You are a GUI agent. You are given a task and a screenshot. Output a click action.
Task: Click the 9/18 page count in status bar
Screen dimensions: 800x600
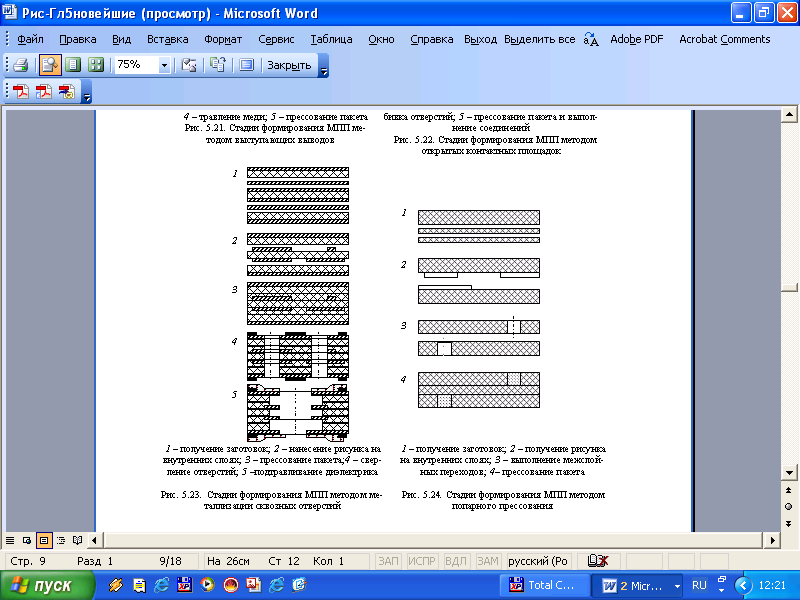(x=170, y=561)
